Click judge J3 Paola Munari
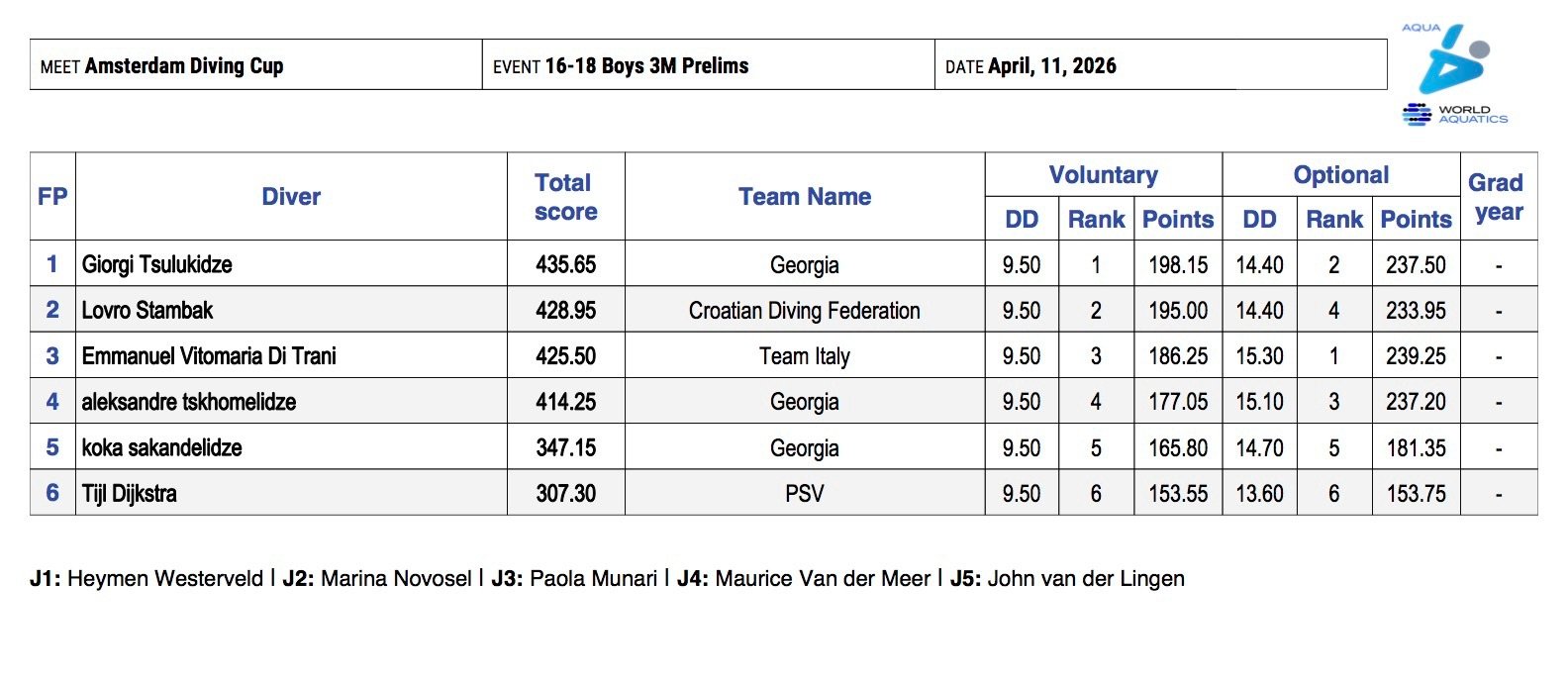This screenshot has height=680, width=1568. 574,578
